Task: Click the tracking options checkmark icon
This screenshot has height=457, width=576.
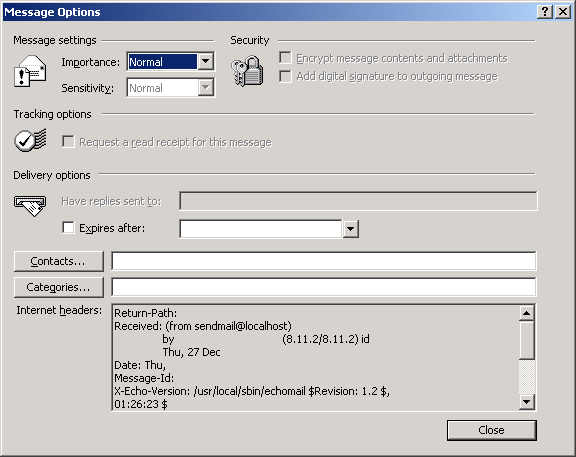Action: [30, 141]
